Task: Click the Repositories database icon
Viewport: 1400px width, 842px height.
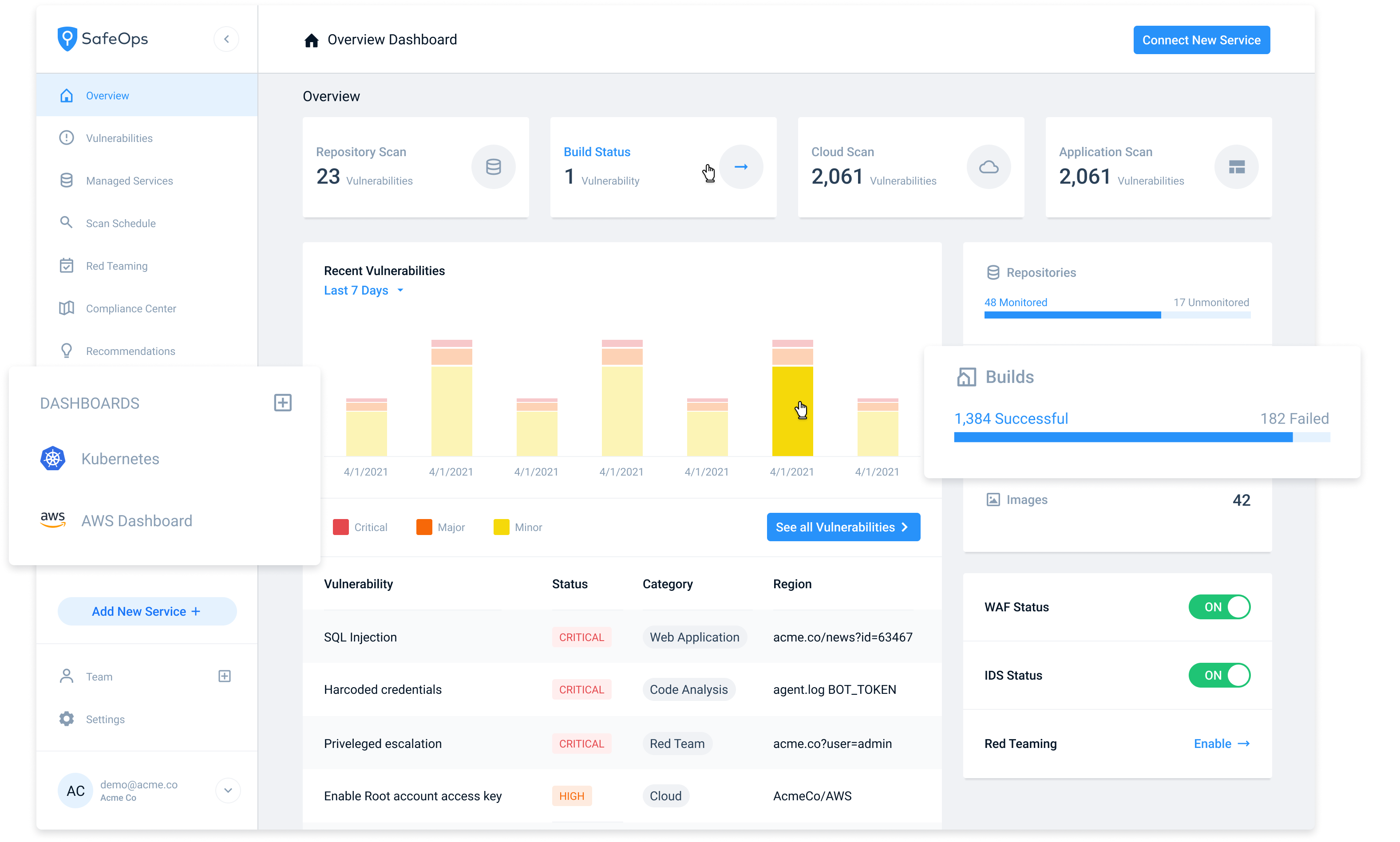Action: [x=993, y=272]
